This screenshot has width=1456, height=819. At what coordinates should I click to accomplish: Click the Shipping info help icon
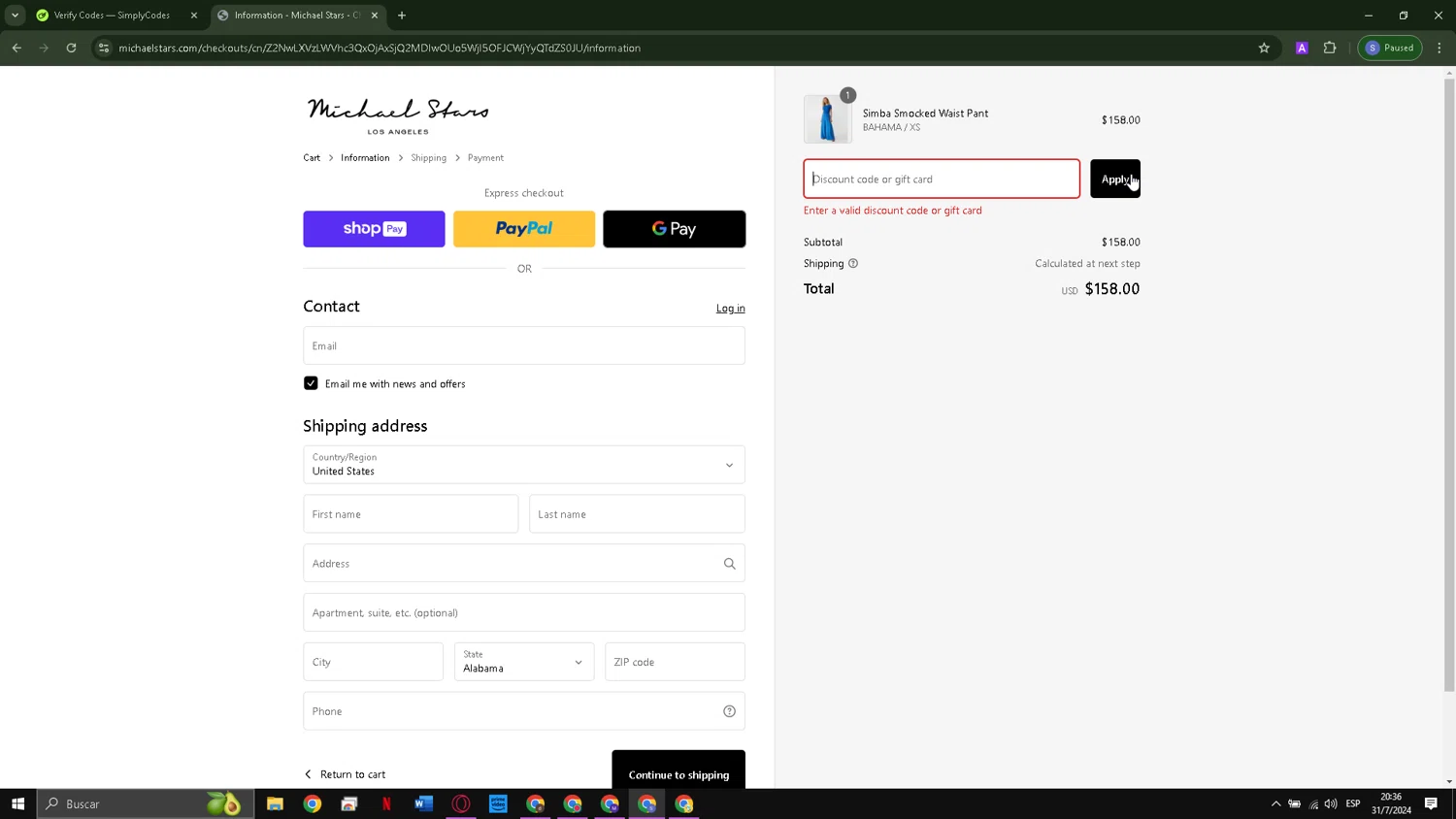(853, 263)
